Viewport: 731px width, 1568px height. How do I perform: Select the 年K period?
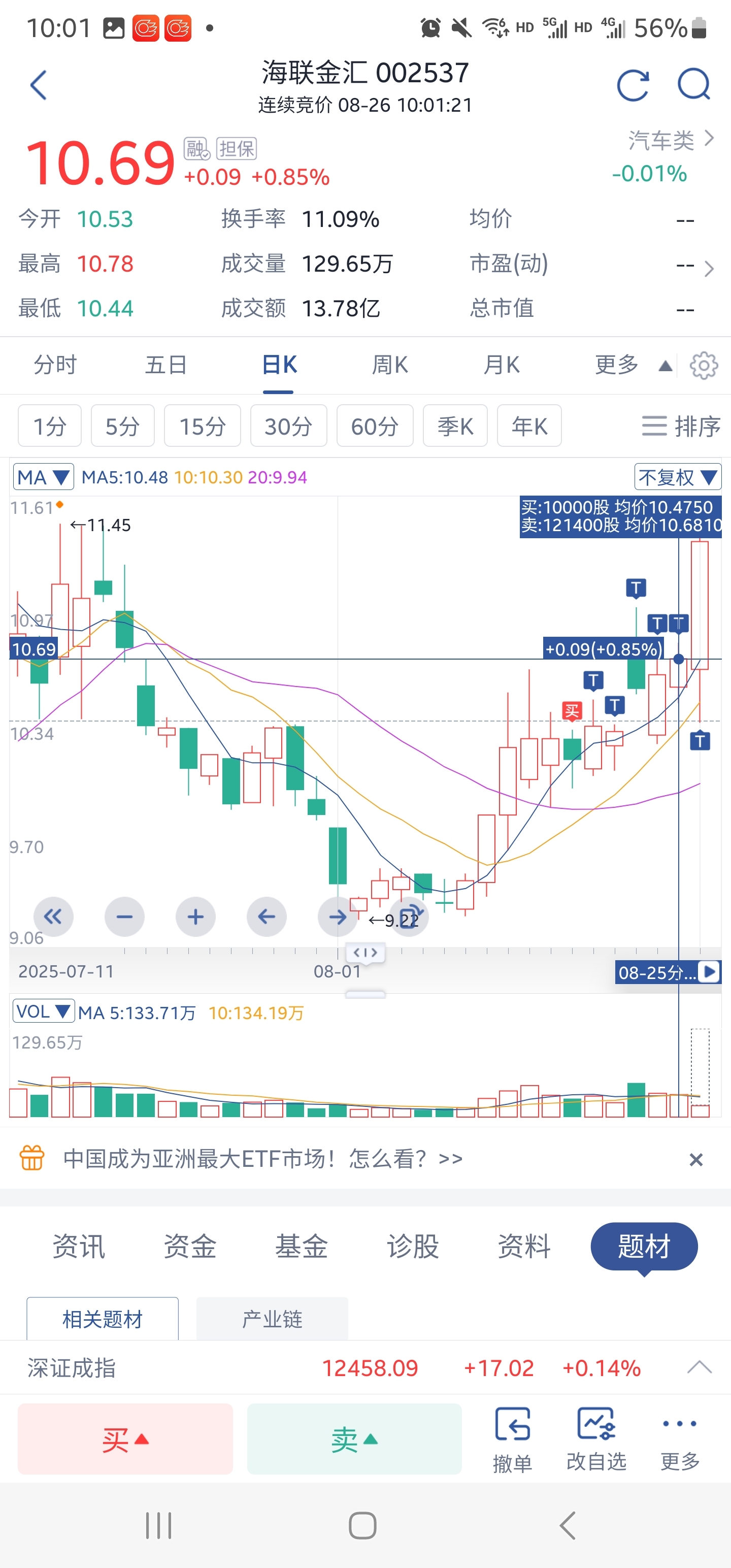click(529, 426)
